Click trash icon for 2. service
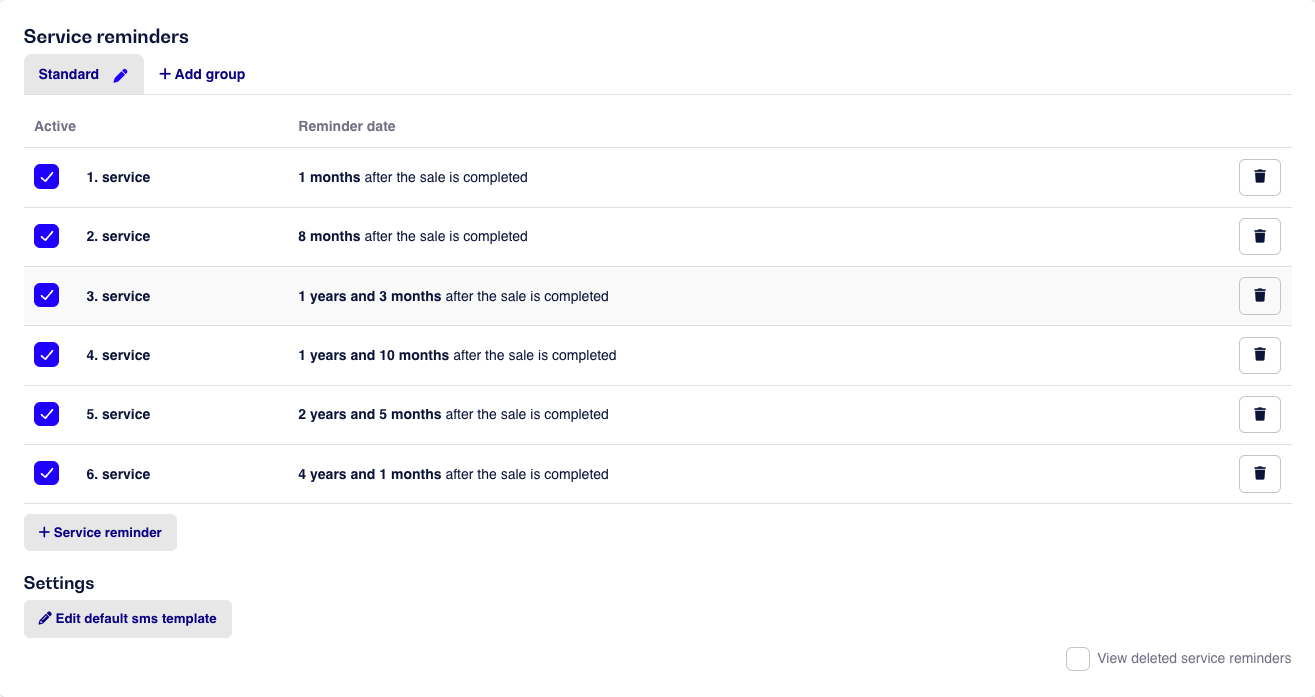The height and width of the screenshot is (697, 1315). [1259, 236]
